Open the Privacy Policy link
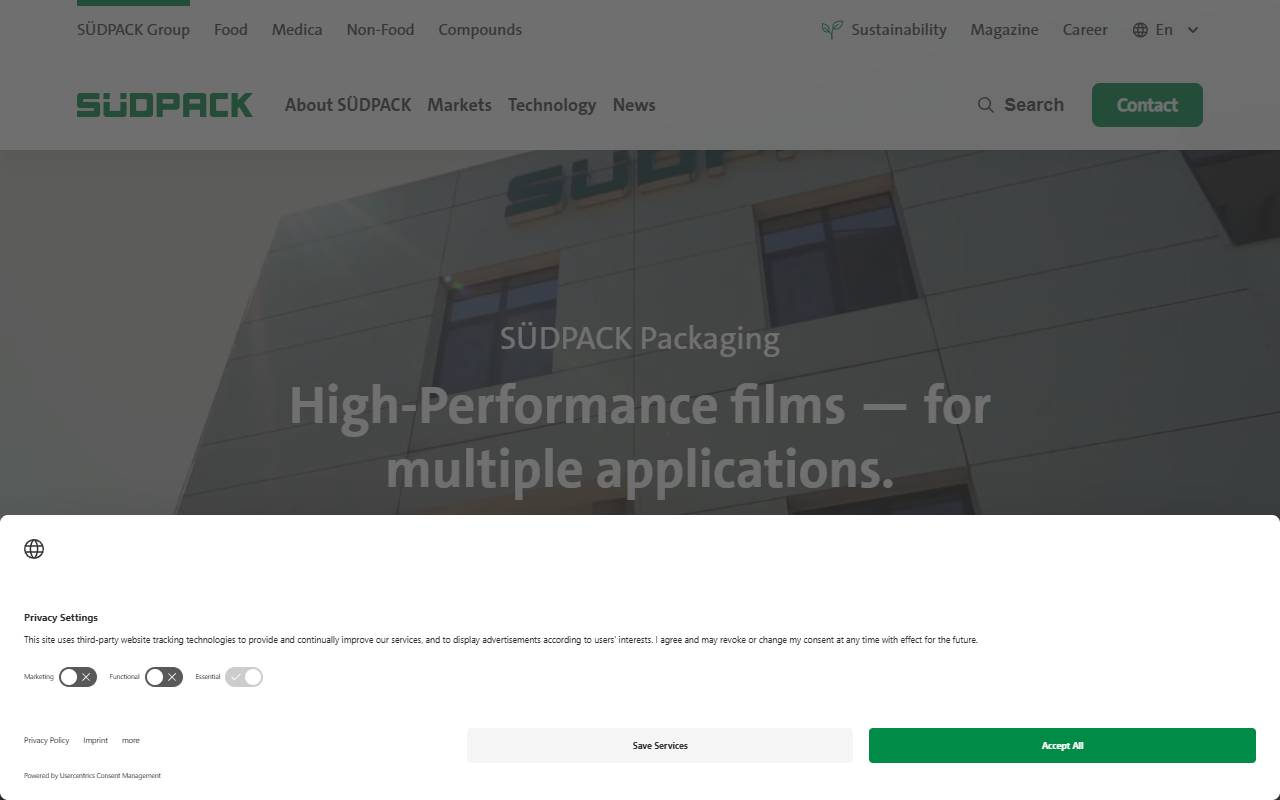Image resolution: width=1280 pixels, height=800 pixels. click(x=47, y=741)
